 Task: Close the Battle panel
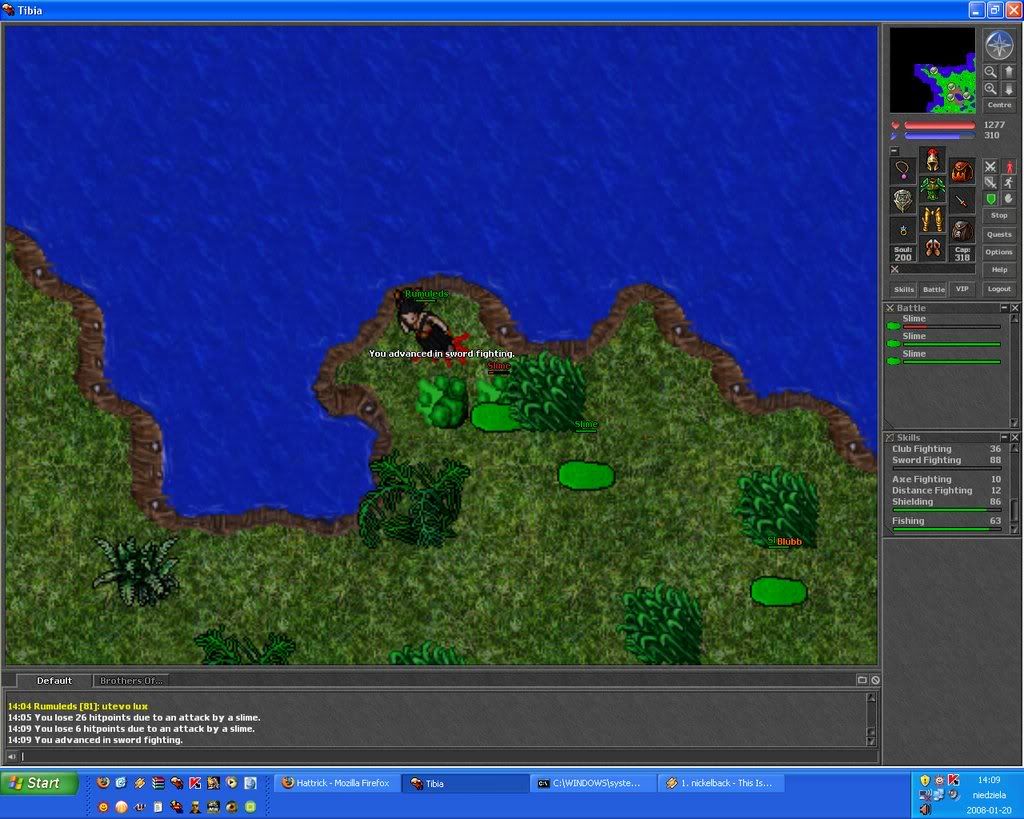pyautogui.click(x=1015, y=308)
